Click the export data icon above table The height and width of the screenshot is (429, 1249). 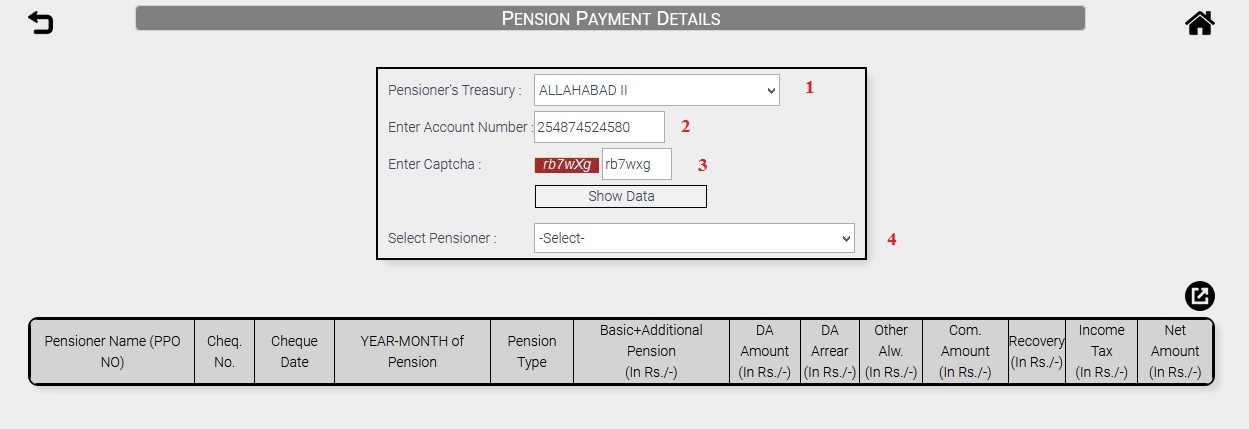pyautogui.click(x=1199, y=296)
